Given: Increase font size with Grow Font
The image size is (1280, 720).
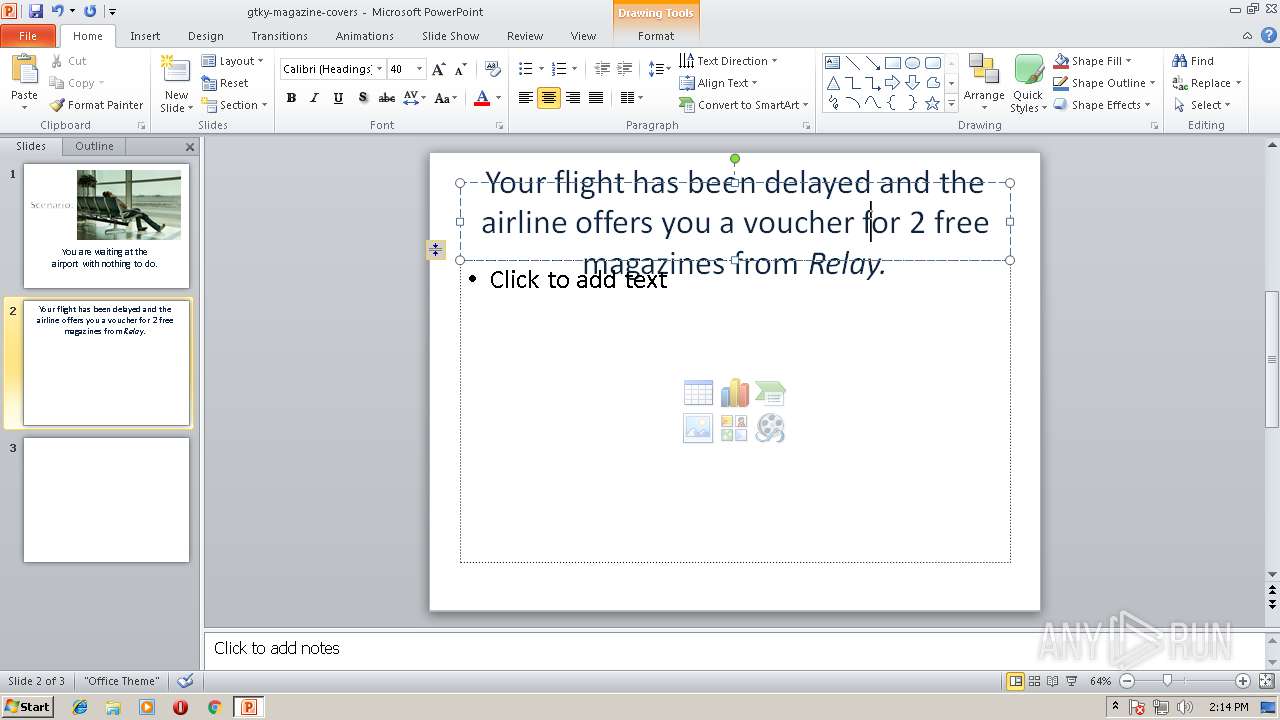Looking at the screenshot, I should point(438,69).
